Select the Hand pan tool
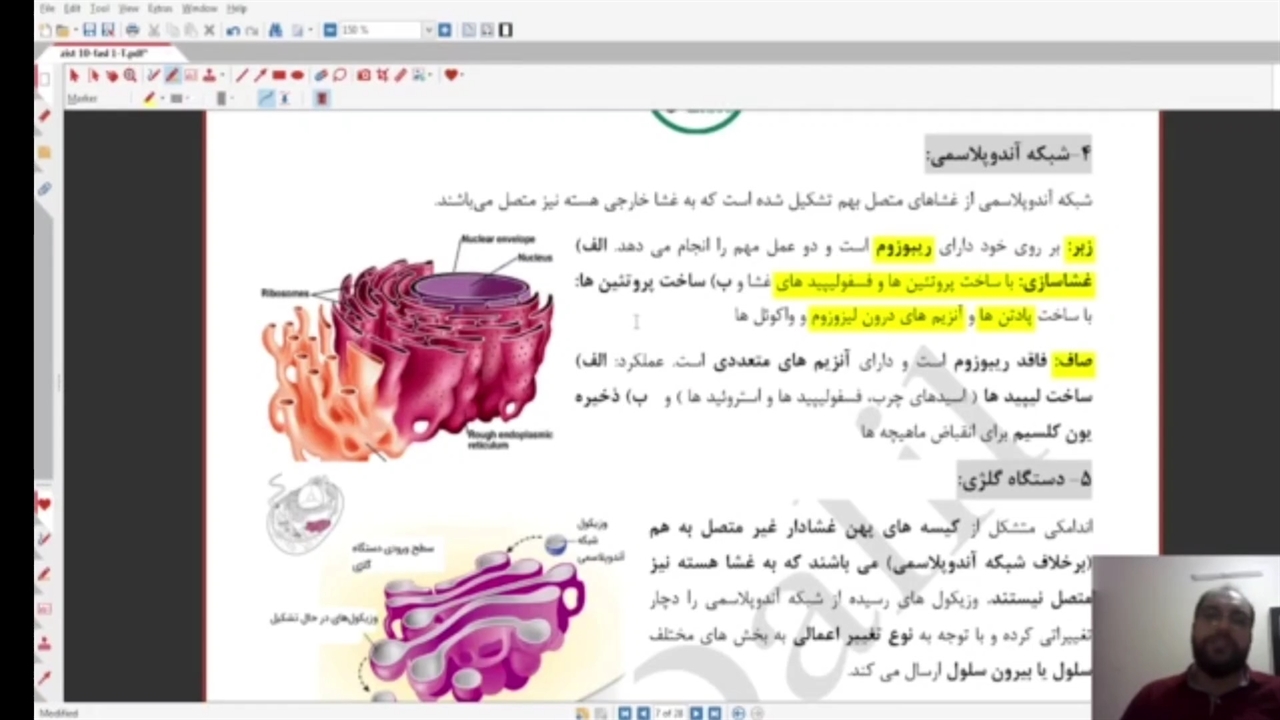 (112, 76)
